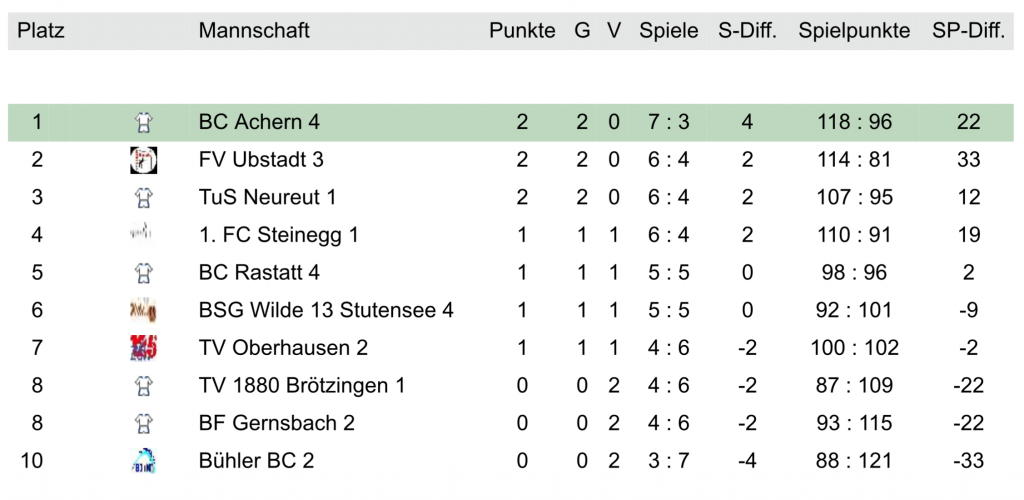Click the BSG Wilde 13 Stutensee logo
The image size is (1024, 500).
click(144, 310)
